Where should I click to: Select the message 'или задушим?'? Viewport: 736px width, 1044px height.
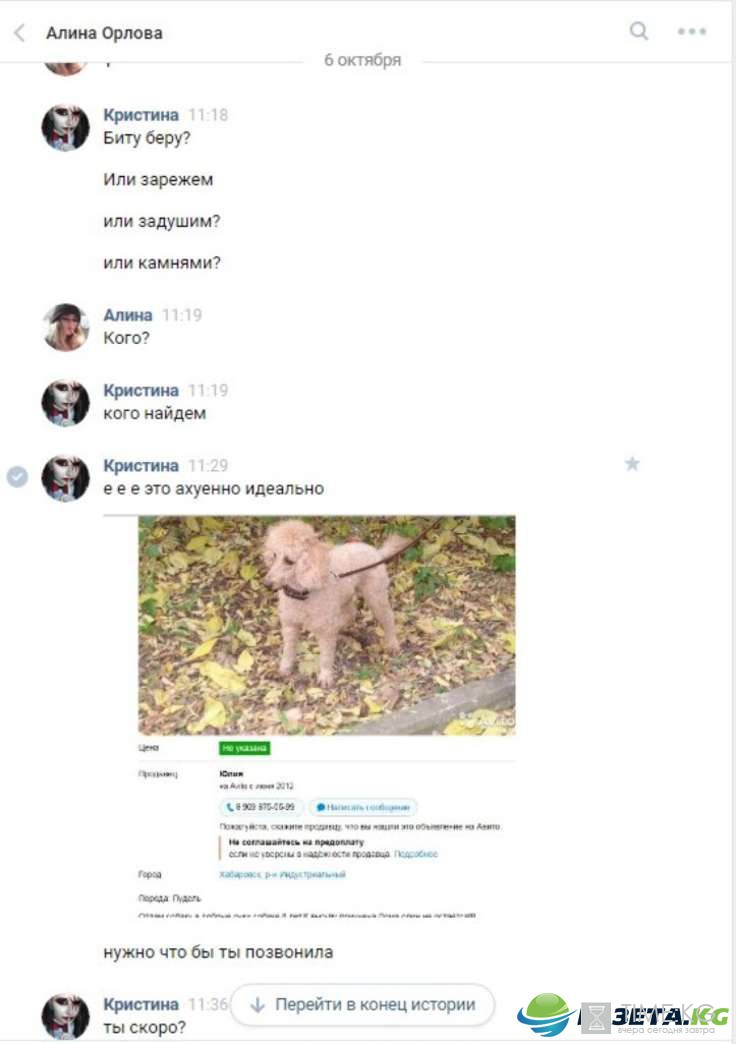(x=161, y=221)
